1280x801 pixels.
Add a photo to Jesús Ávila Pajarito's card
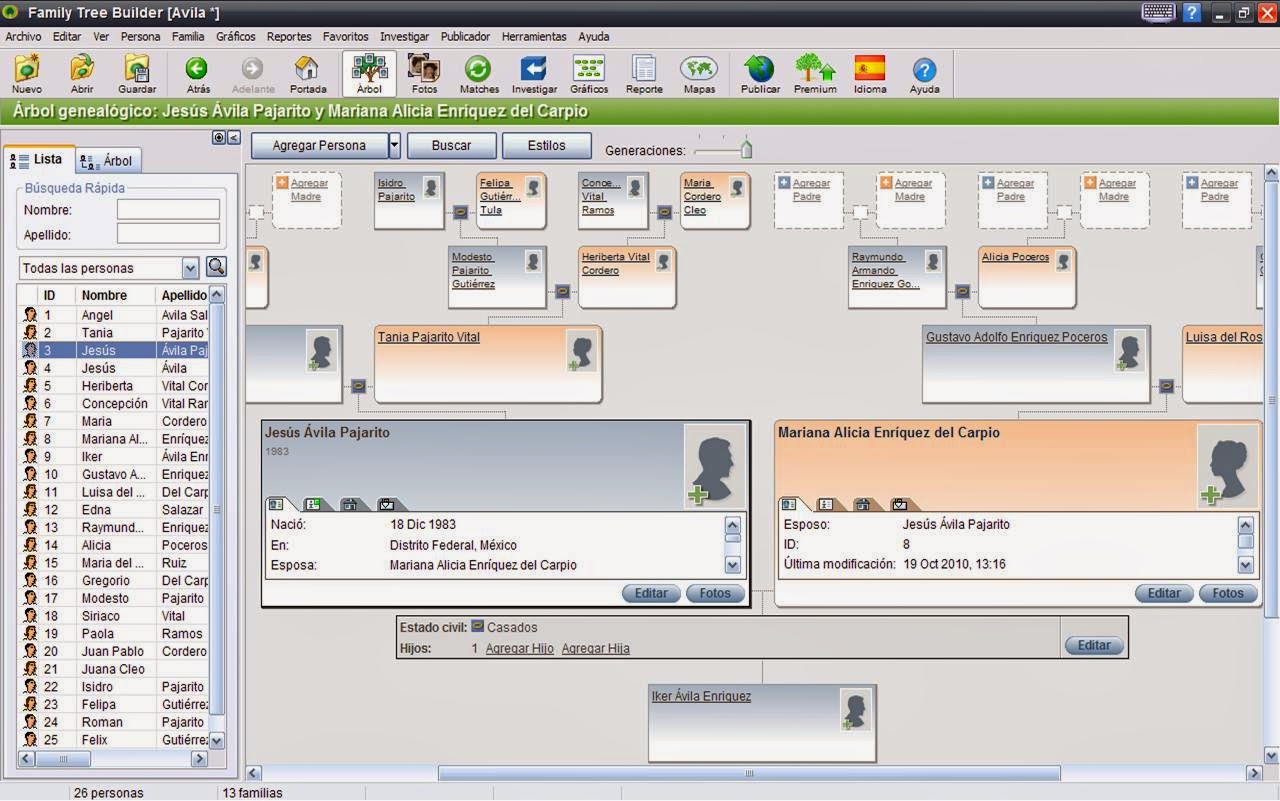715,467
